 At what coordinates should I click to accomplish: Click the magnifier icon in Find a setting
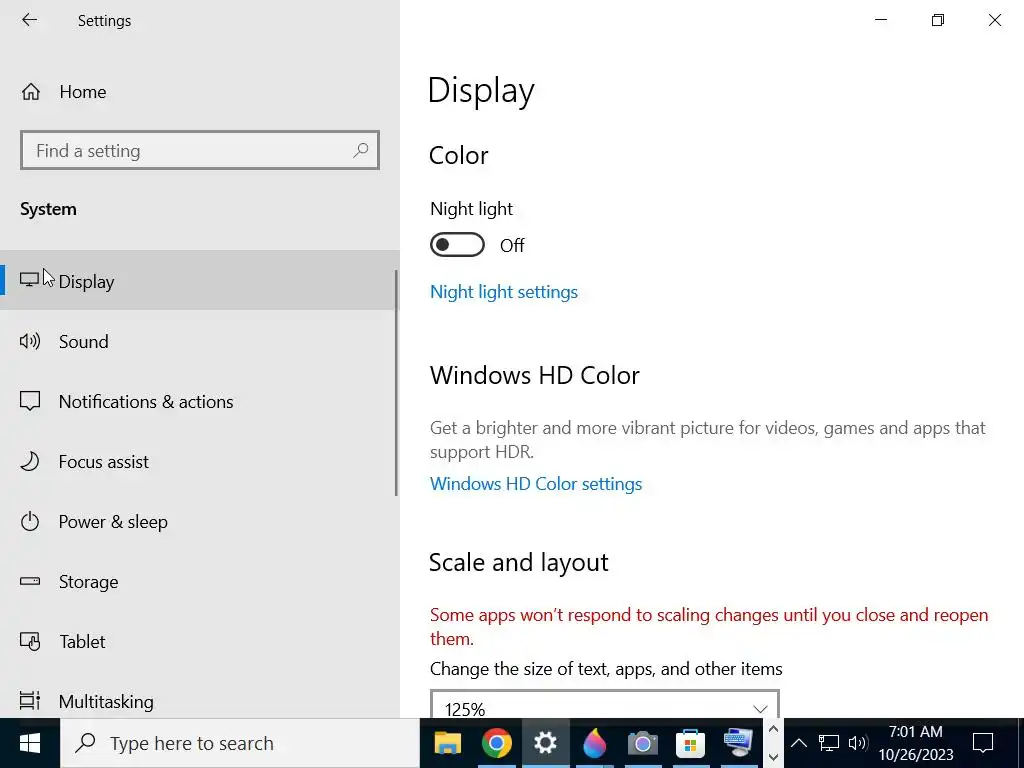pyautogui.click(x=360, y=151)
